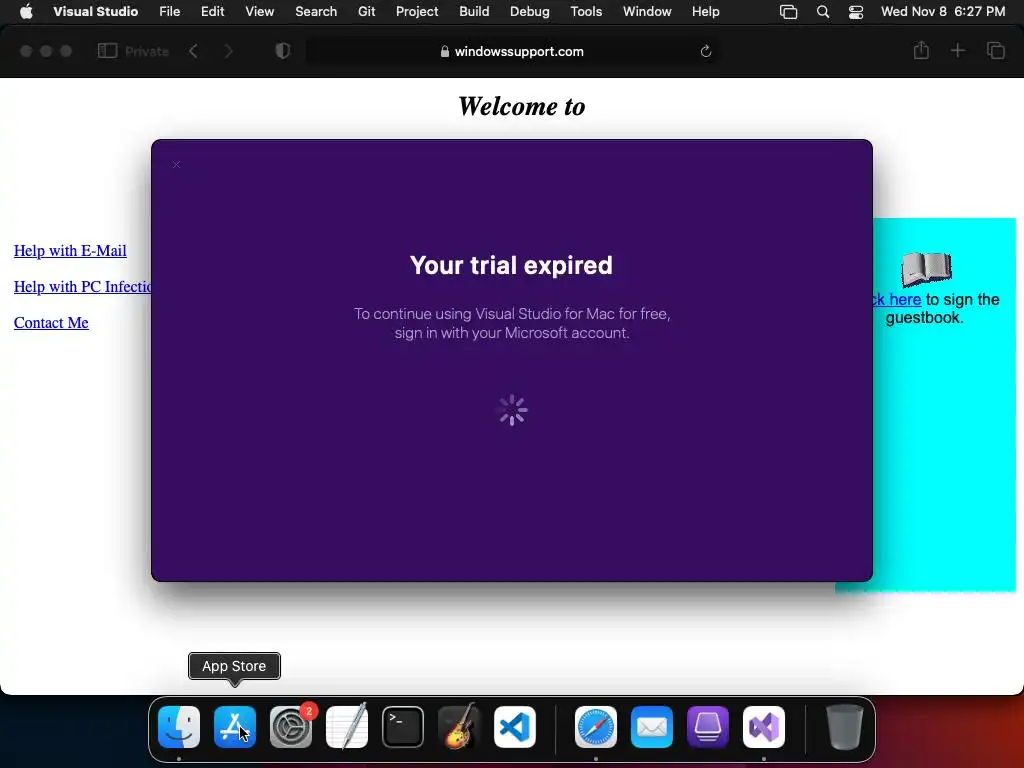Image resolution: width=1024 pixels, height=768 pixels.
Task: Open Safari compass icon in Dock
Action: click(x=596, y=727)
